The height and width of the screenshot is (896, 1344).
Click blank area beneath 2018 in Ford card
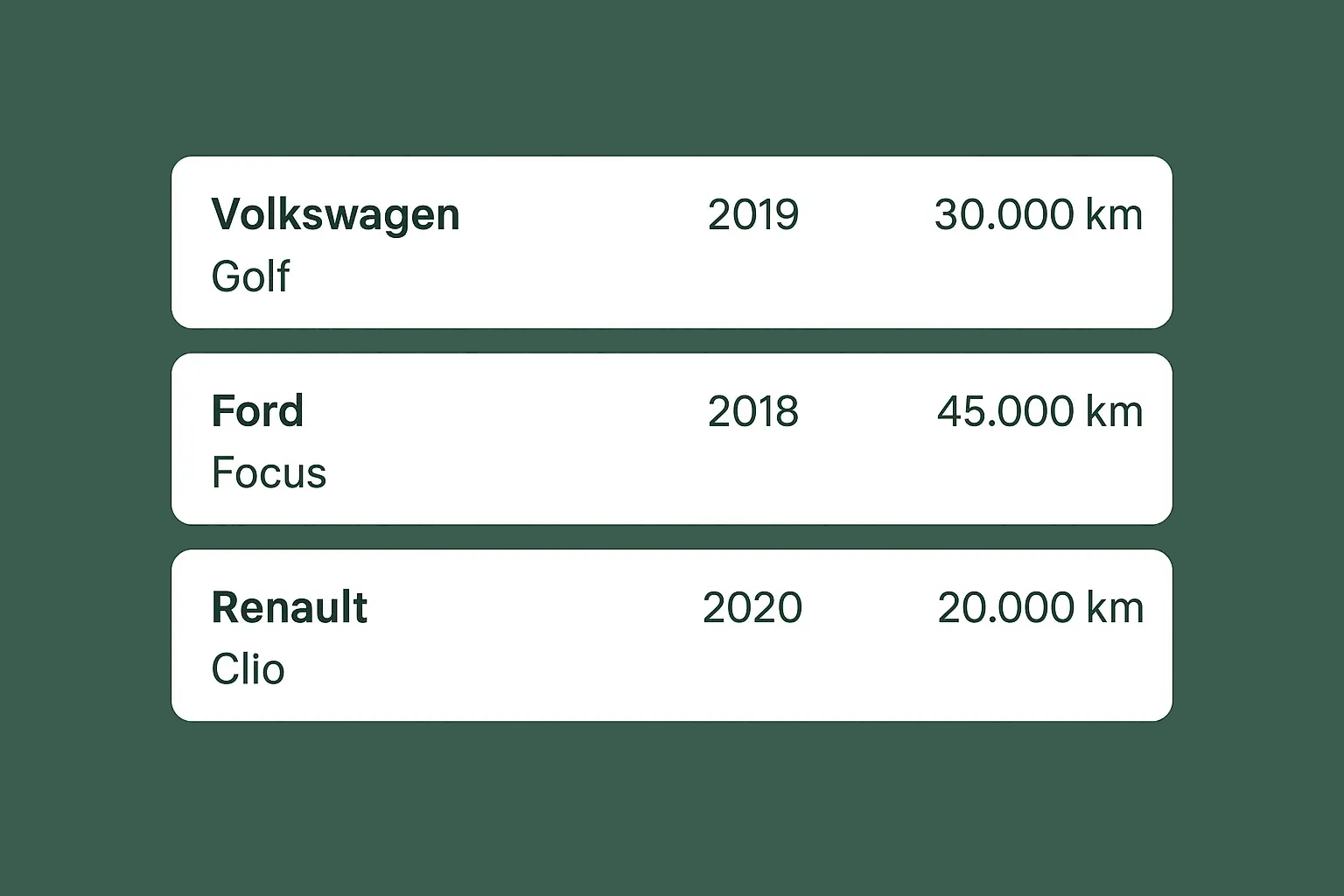(x=752, y=477)
